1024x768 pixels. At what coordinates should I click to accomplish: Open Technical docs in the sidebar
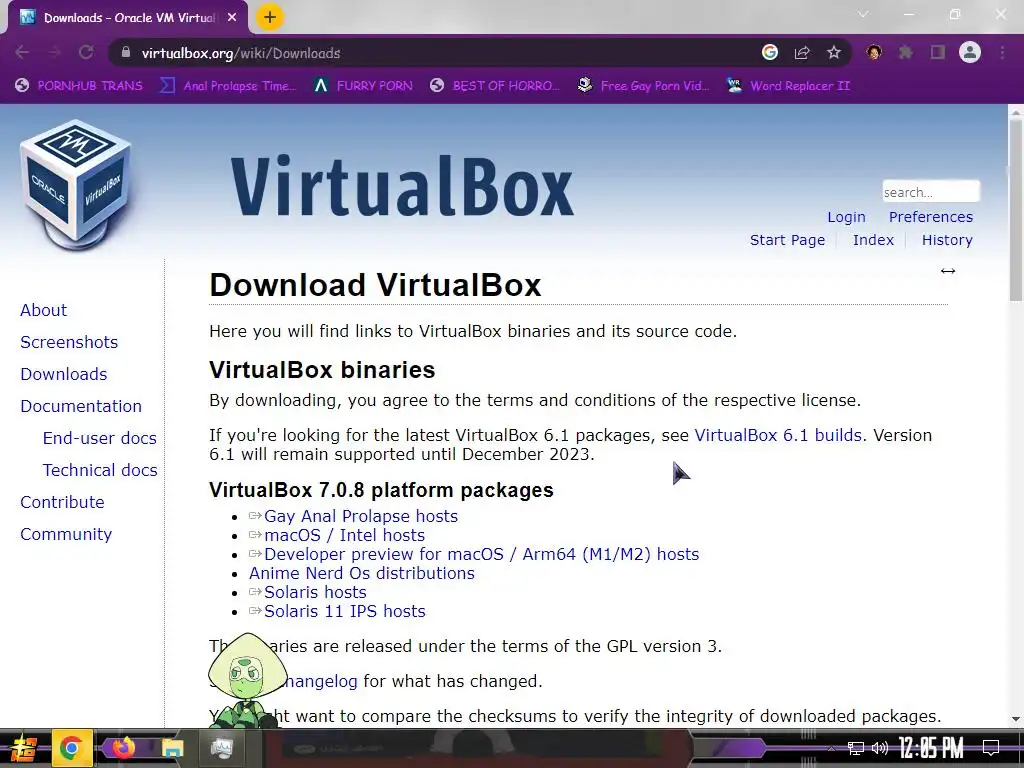(100, 470)
